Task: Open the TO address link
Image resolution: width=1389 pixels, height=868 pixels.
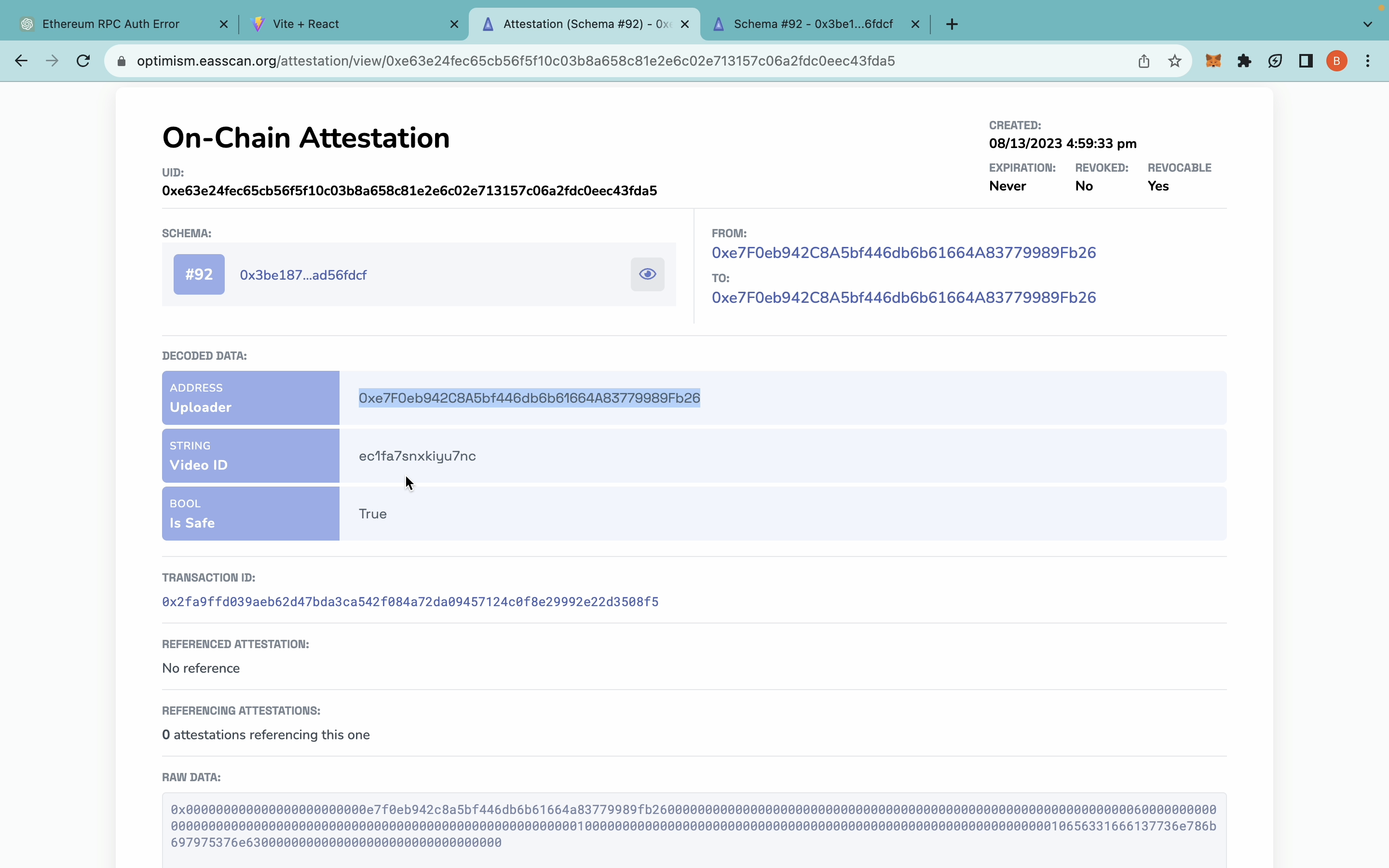Action: point(903,298)
